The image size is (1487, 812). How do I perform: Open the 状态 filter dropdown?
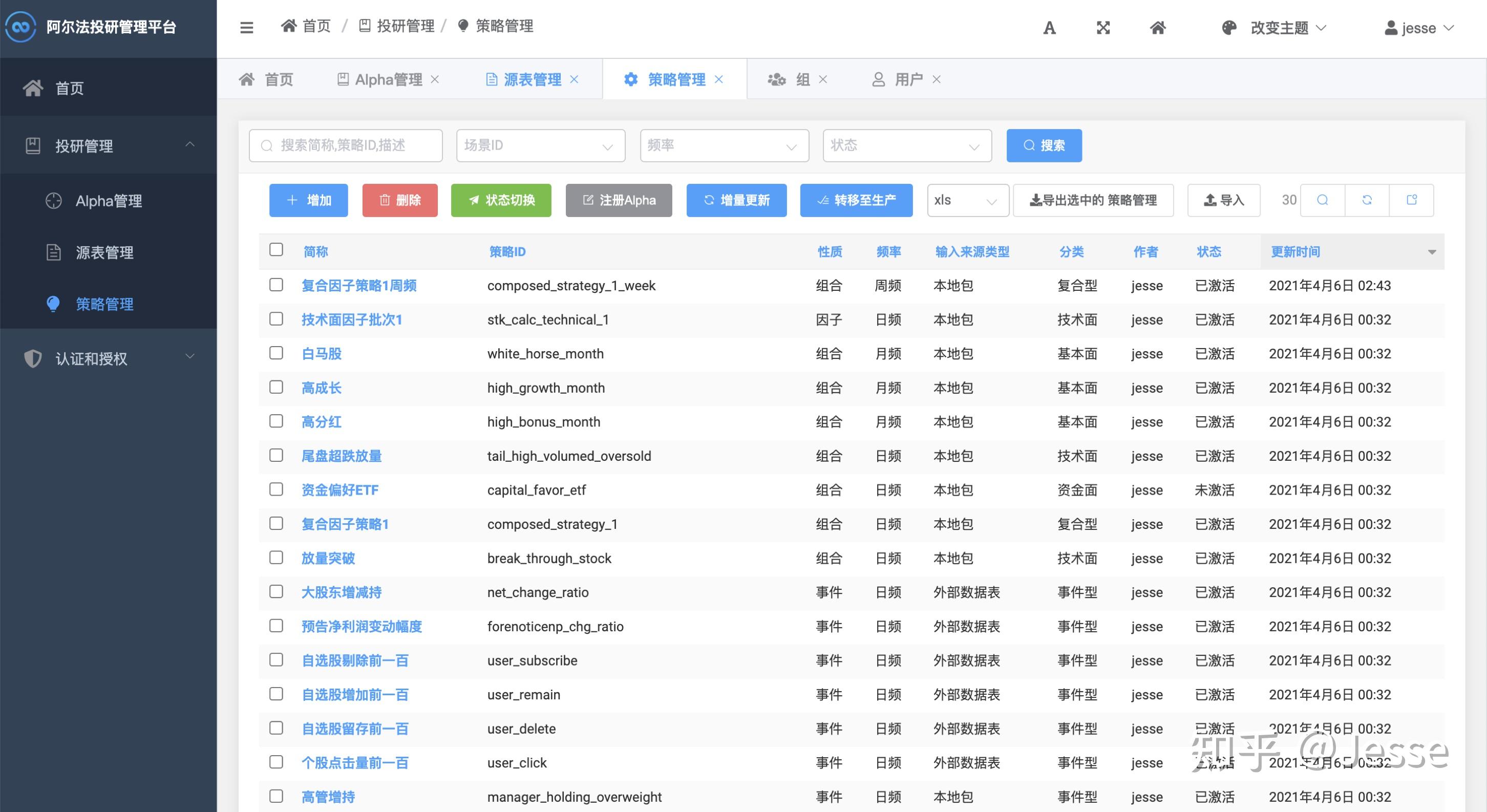[x=907, y=145]
